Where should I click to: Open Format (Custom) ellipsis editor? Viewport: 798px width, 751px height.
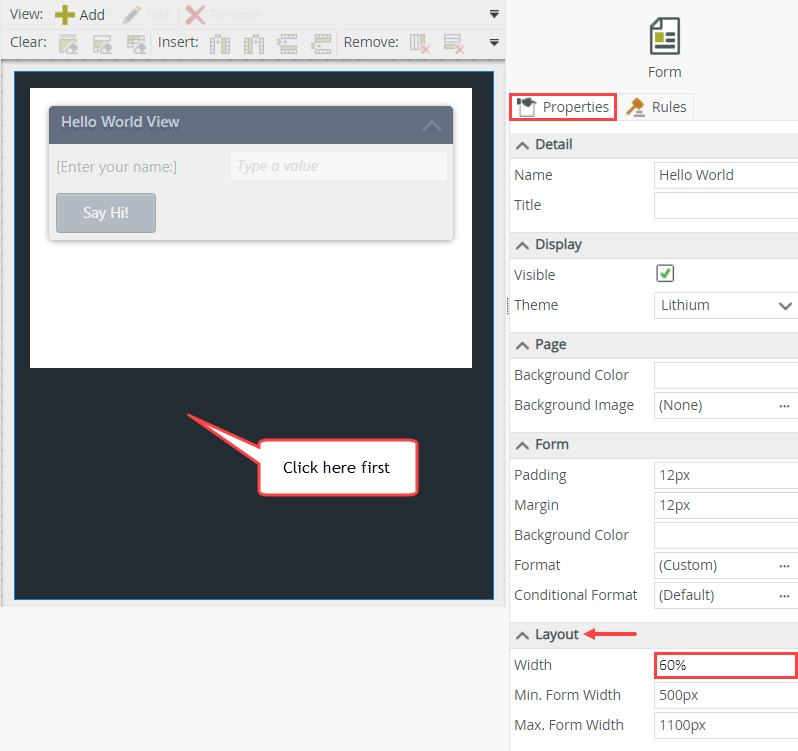point(784,566)
